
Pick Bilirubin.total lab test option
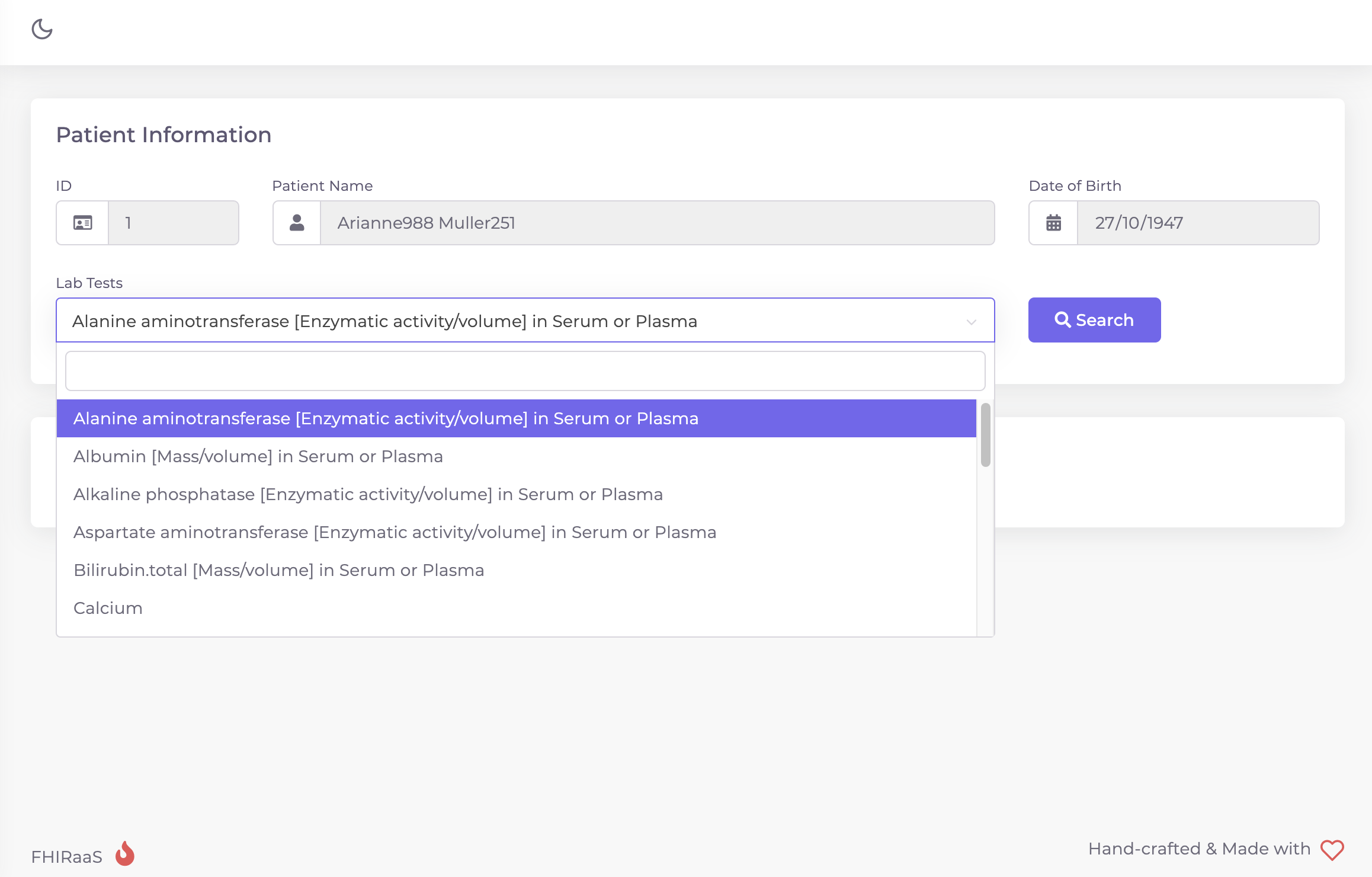coord(278,570)
